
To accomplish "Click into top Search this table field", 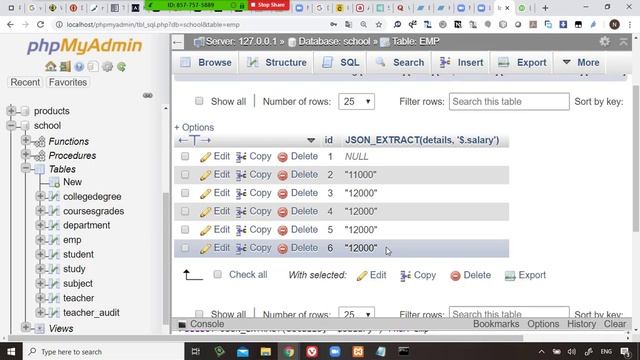I will click(509, 101).
